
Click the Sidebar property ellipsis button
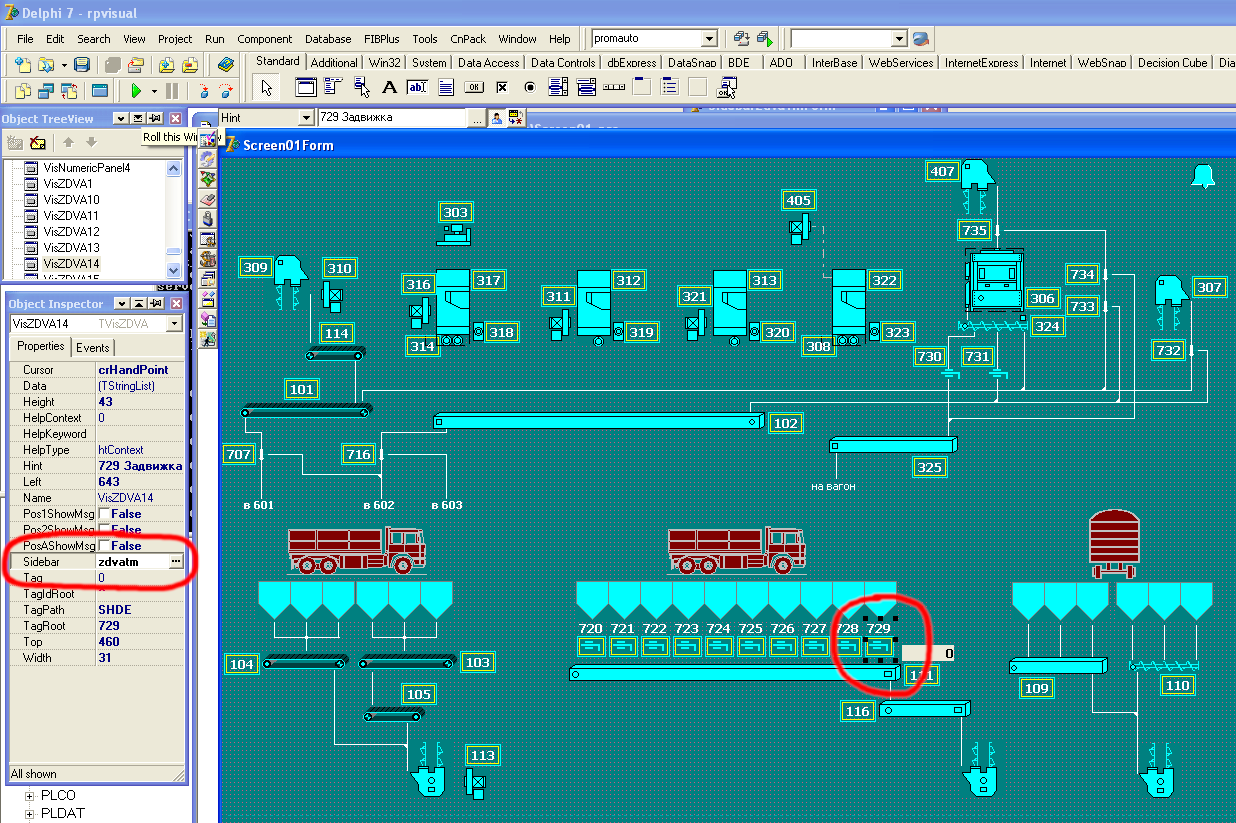pyautogui.click(x=176, y=562)
